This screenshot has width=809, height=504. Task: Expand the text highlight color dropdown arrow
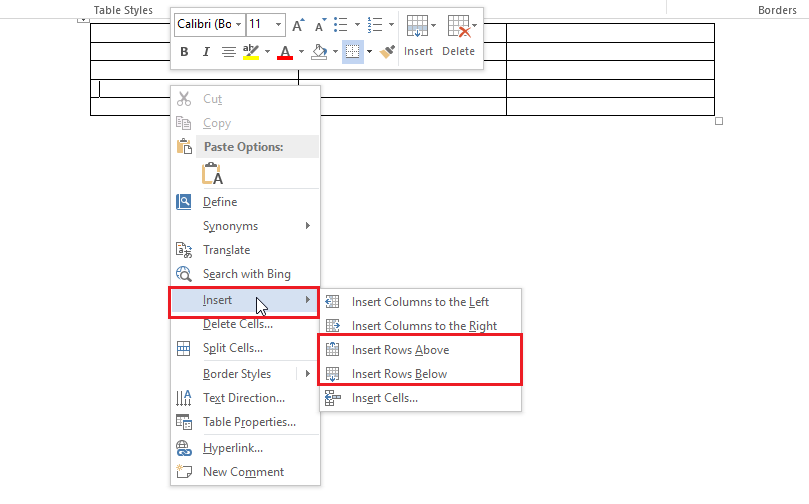[x=268, y=52]
